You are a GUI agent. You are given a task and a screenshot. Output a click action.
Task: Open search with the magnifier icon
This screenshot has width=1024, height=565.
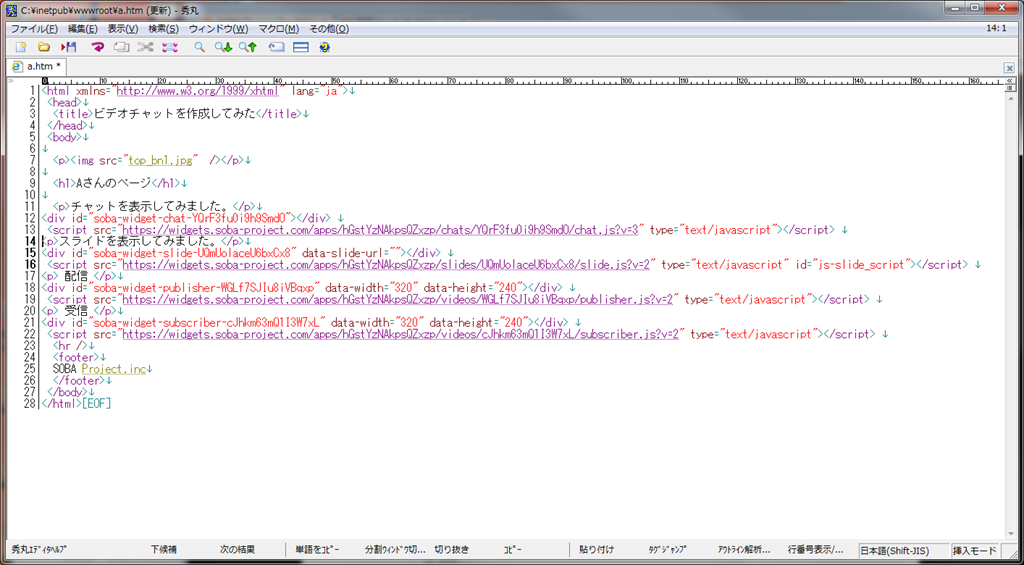200,47
